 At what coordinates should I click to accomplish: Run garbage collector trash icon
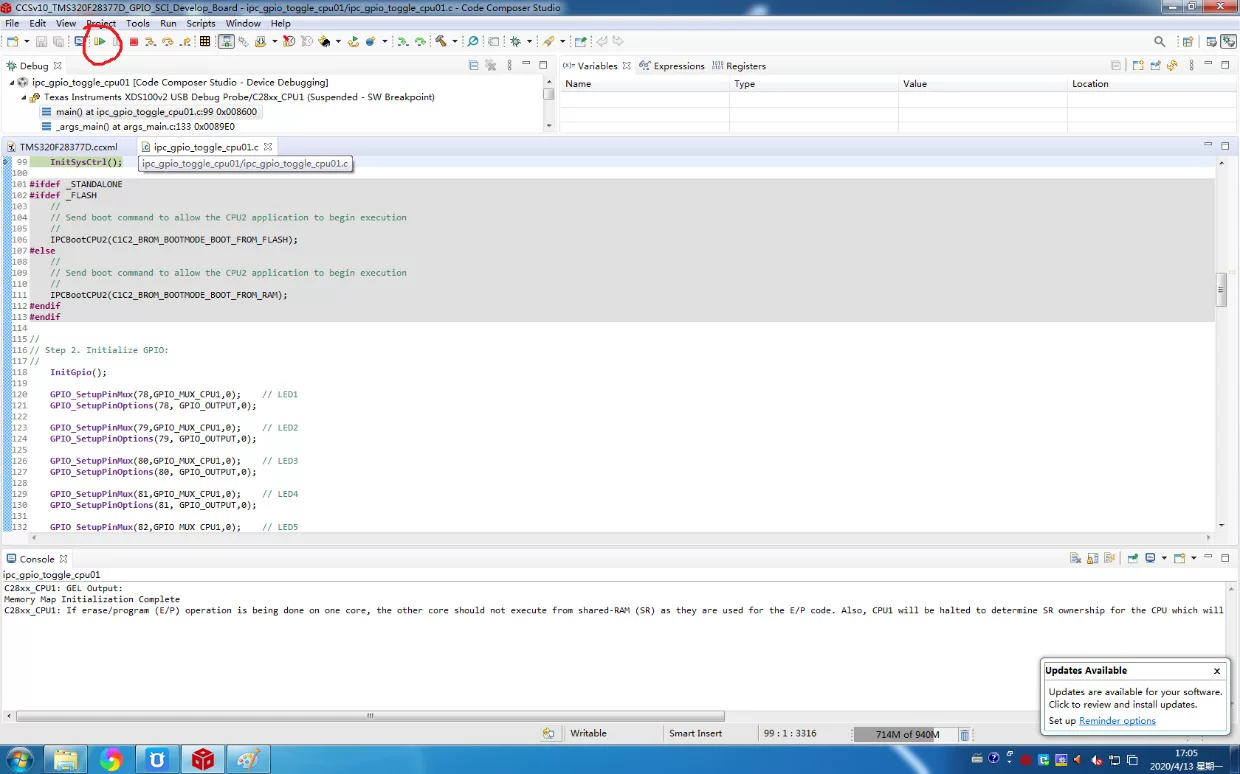(964, 734)
